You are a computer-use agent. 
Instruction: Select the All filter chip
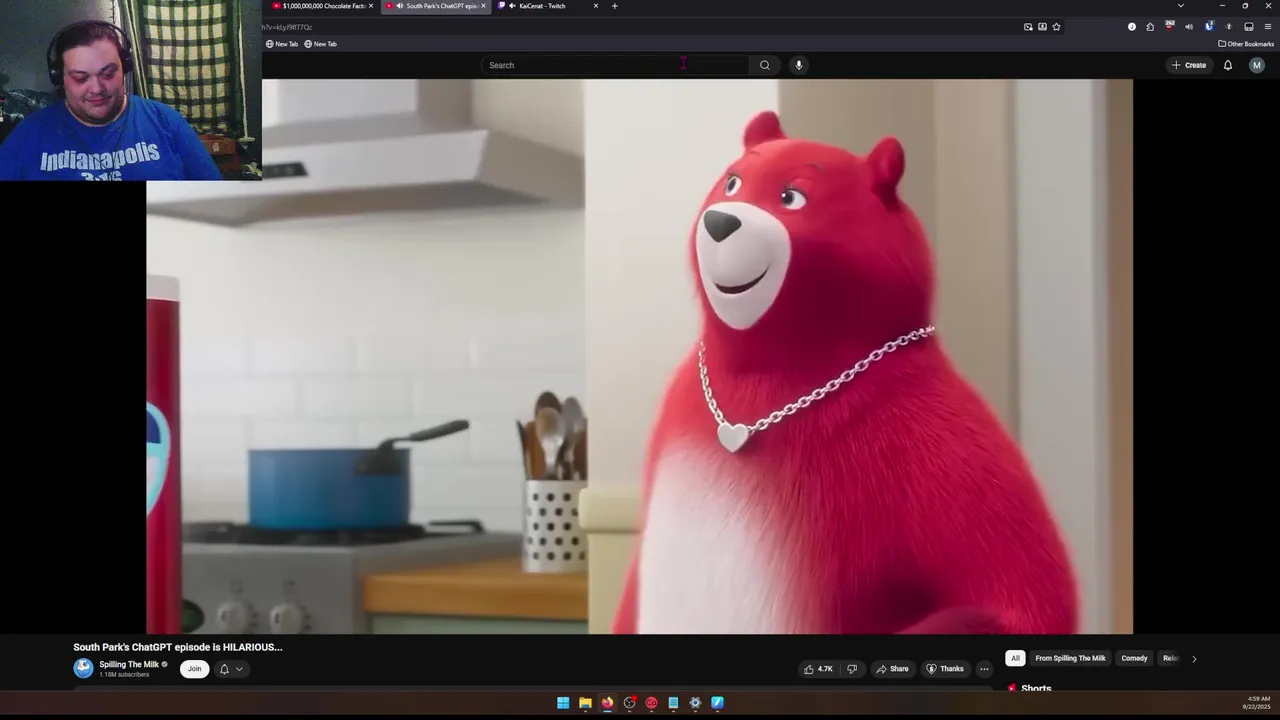click(1015, 658)
